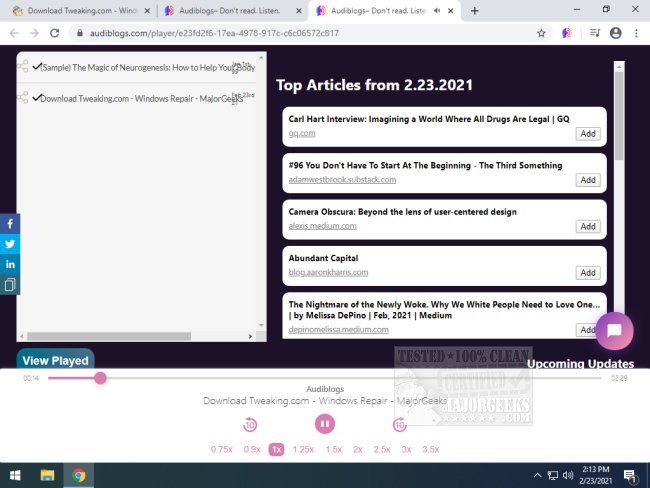Open adamwestbrook.substack.com link
This screenshot has height=488, width=650.
pyautogui.click(x=342, y=180)
